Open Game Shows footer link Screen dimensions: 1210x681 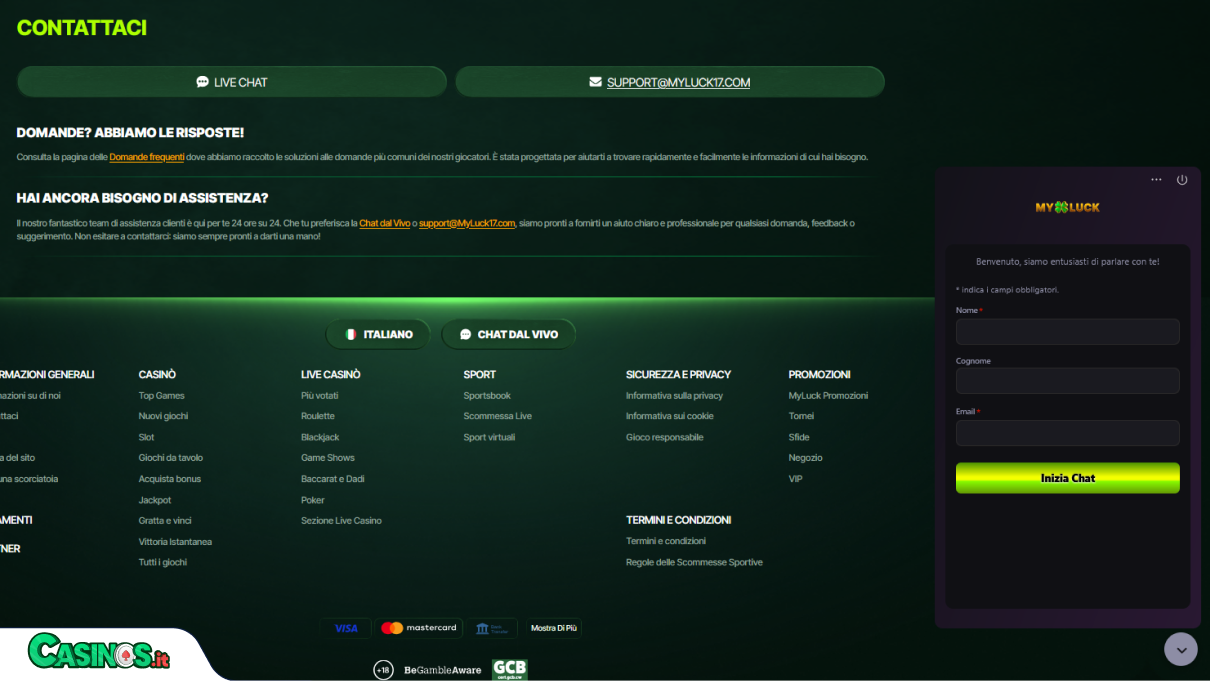(328, 458)
